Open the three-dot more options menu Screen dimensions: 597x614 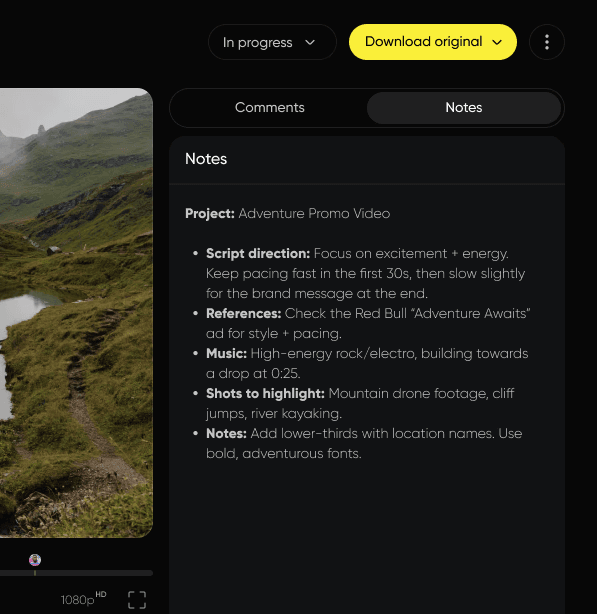pos(546,42)
